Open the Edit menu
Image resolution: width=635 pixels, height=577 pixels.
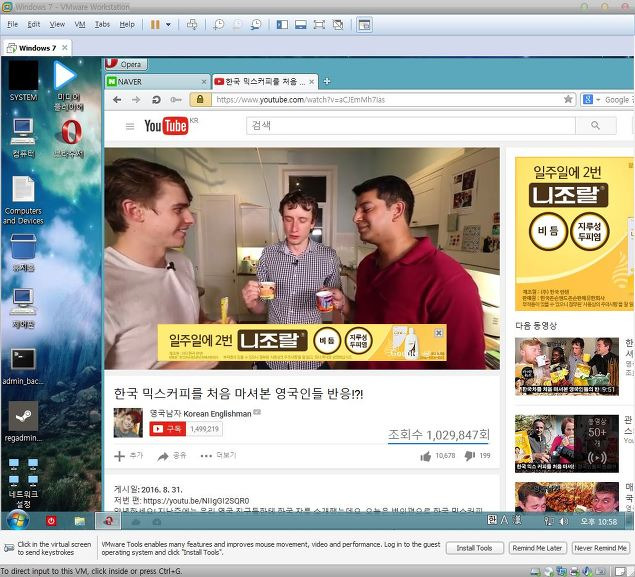34,24
